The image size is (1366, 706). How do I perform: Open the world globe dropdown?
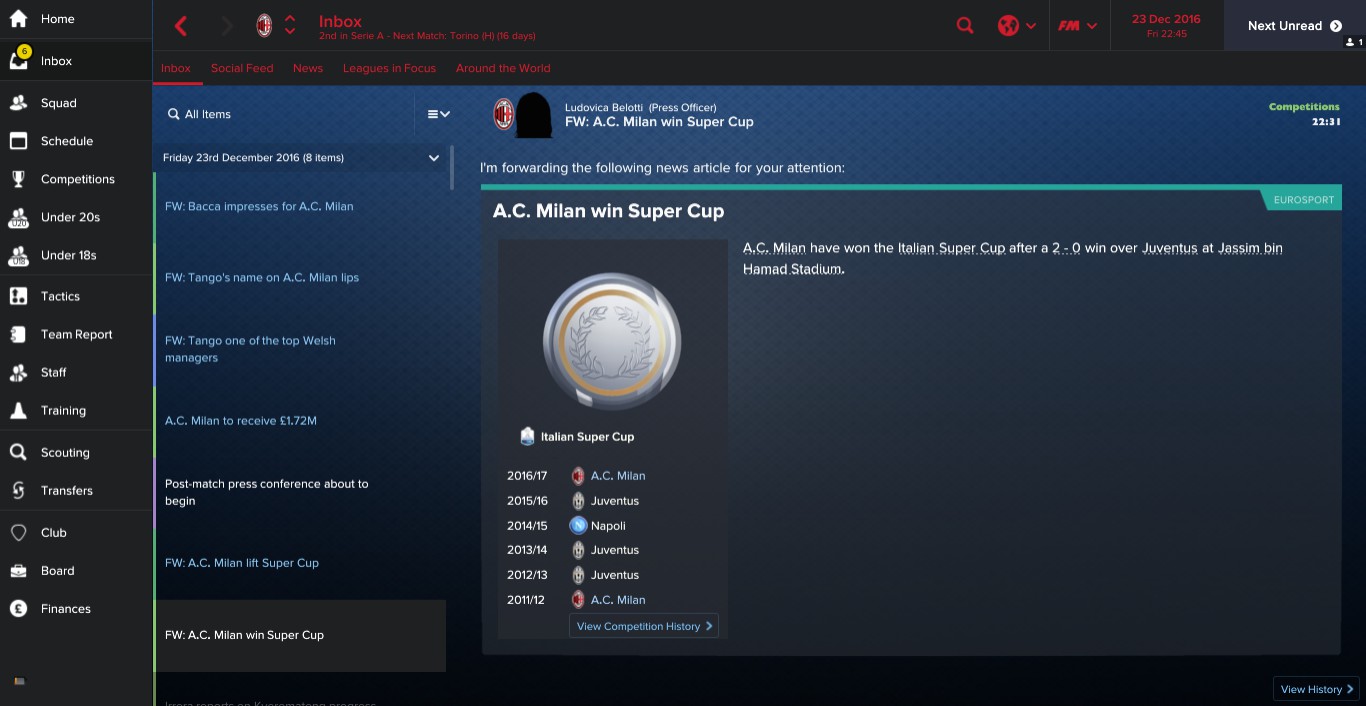click(1017, 26)
